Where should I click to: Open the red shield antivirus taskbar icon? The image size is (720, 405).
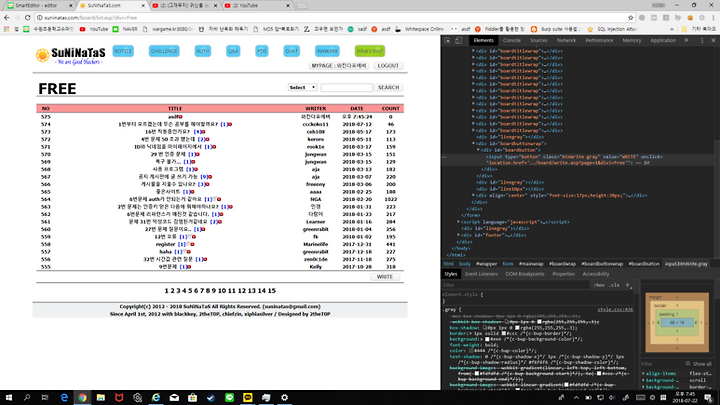(x=119, y=398)
